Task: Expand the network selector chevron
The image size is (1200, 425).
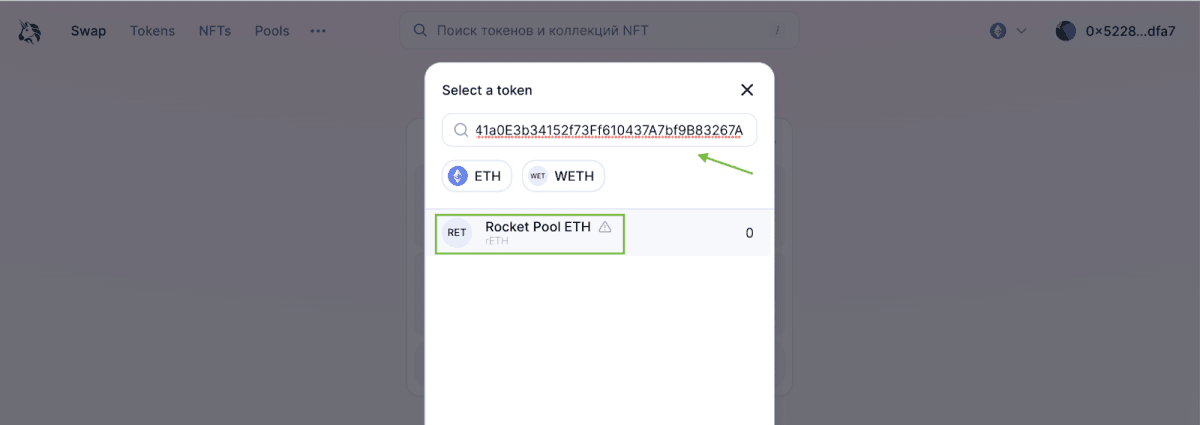Action: (x=1021, y=31)
